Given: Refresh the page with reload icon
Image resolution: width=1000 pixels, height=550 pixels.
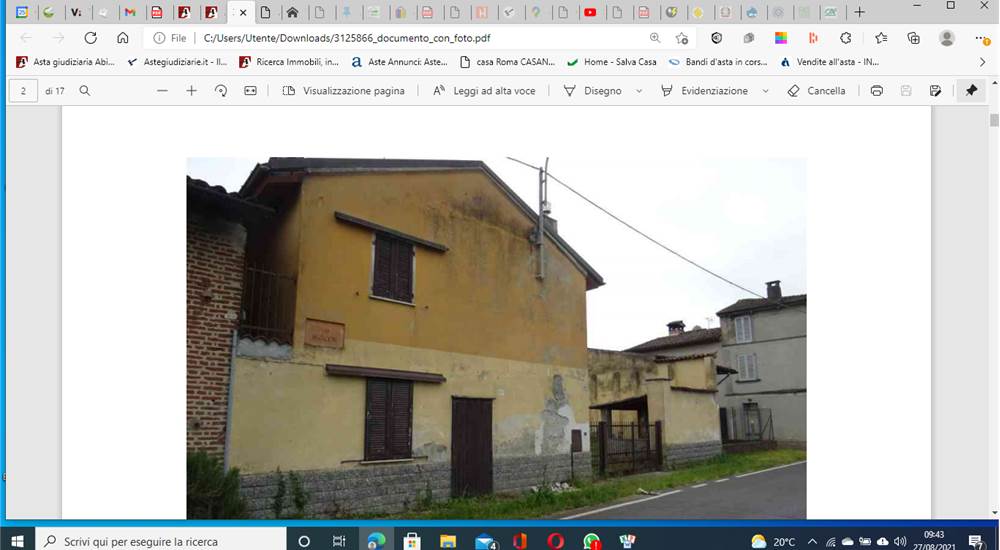Looking at the screenshot, I should (x=91, y=38).
